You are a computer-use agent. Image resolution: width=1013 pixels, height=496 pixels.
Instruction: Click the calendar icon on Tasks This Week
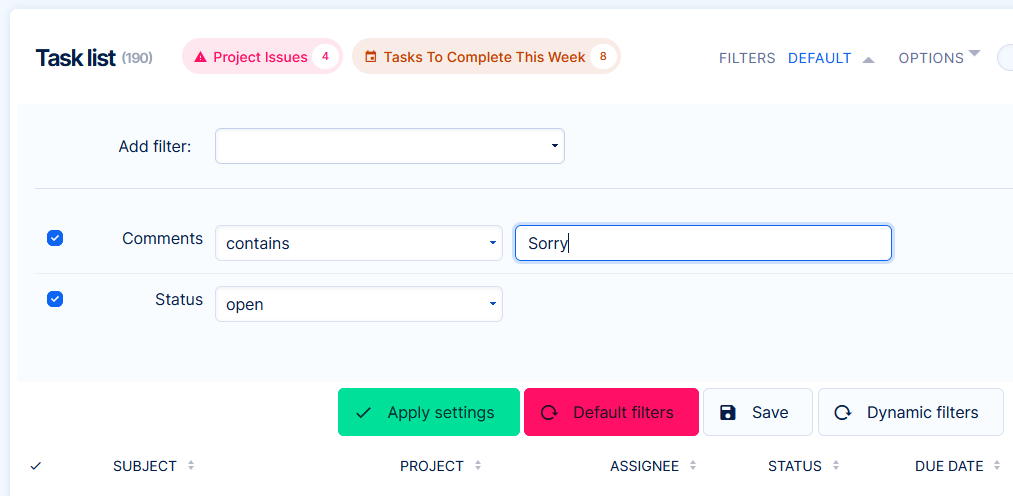tap(370, 57)
